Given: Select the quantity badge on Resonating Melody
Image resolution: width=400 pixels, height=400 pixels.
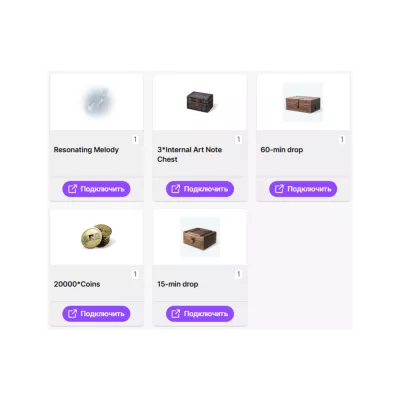Looking at the screenshot, I should coord(135,139).
